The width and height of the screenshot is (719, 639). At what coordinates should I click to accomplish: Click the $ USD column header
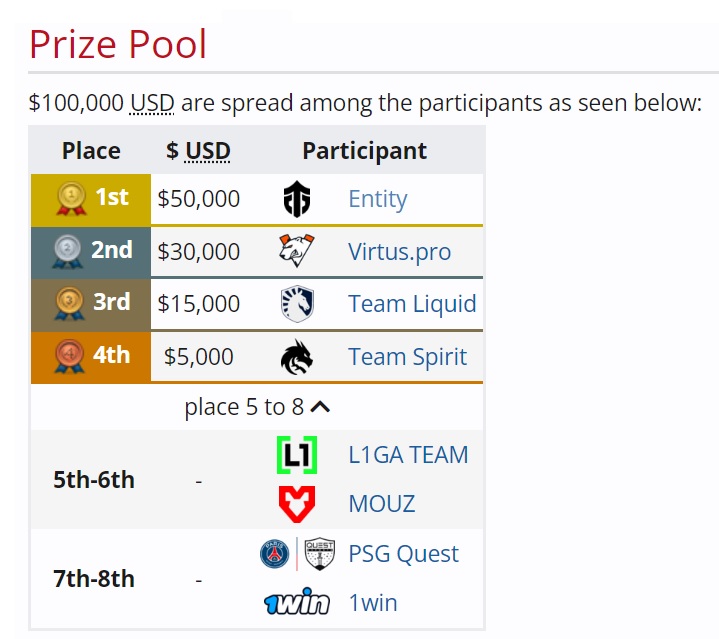[198, 151]
